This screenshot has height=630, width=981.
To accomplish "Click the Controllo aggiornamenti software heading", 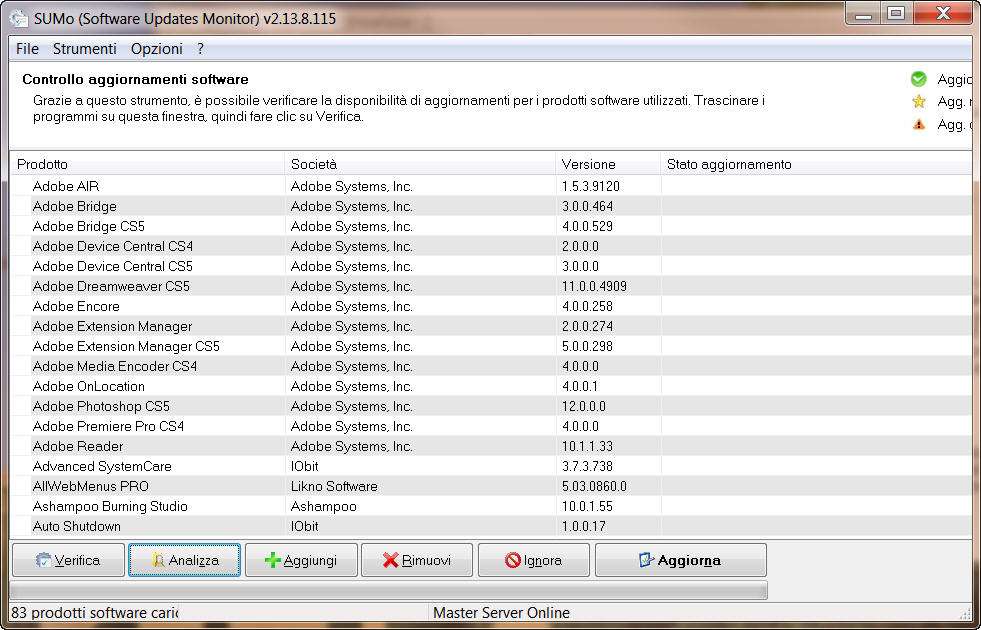I will click(x=135, y=79).
